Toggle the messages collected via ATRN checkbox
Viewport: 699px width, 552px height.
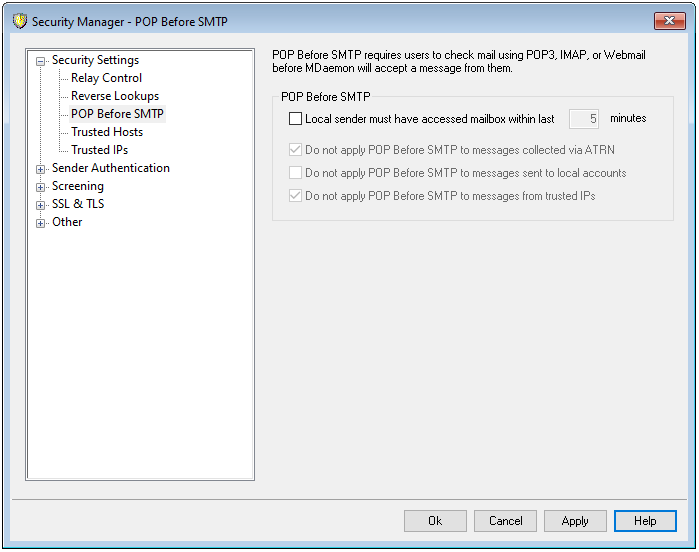[295, 150]
